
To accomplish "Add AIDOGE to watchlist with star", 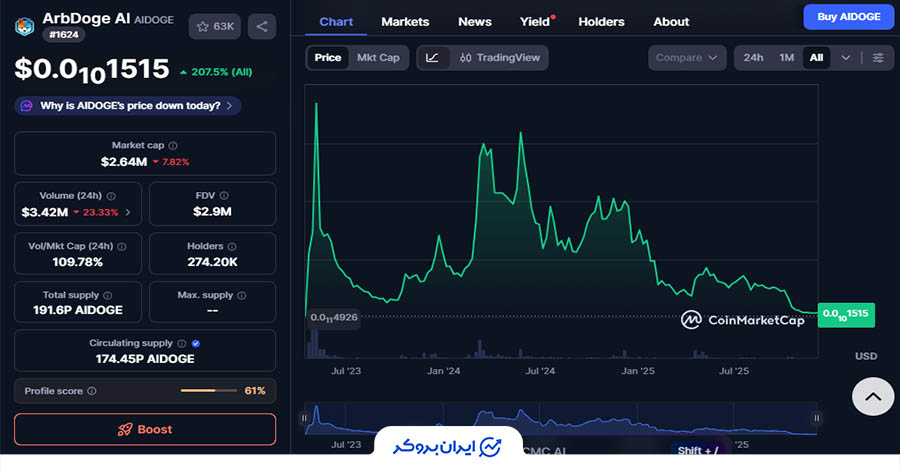I will 215,26.
